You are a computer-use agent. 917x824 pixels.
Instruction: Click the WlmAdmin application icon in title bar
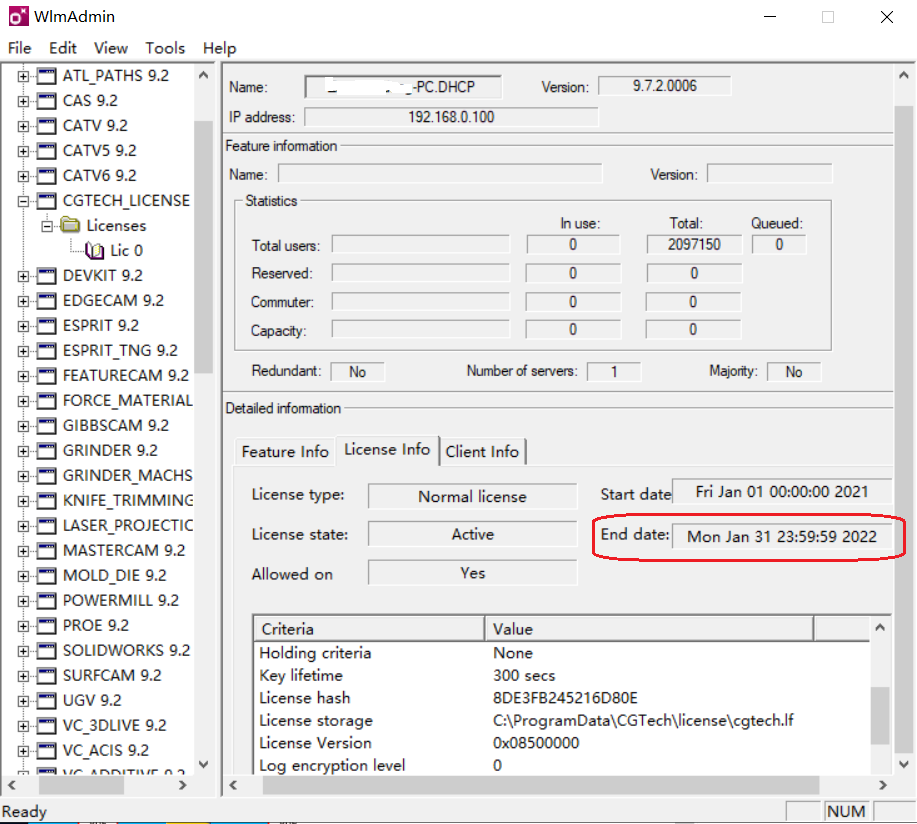pyautogui.click(x=19, y=16)
